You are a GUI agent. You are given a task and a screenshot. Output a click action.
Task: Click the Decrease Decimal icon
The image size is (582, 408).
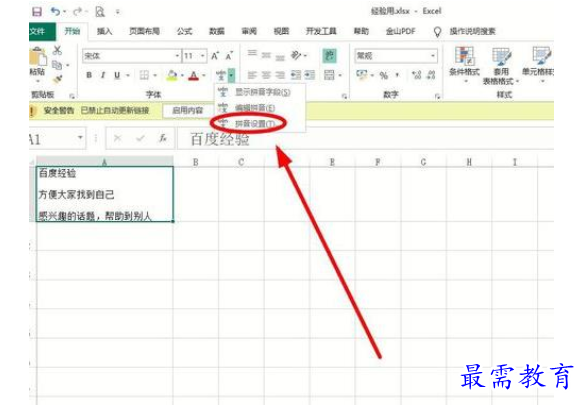(x=431, y=75)
